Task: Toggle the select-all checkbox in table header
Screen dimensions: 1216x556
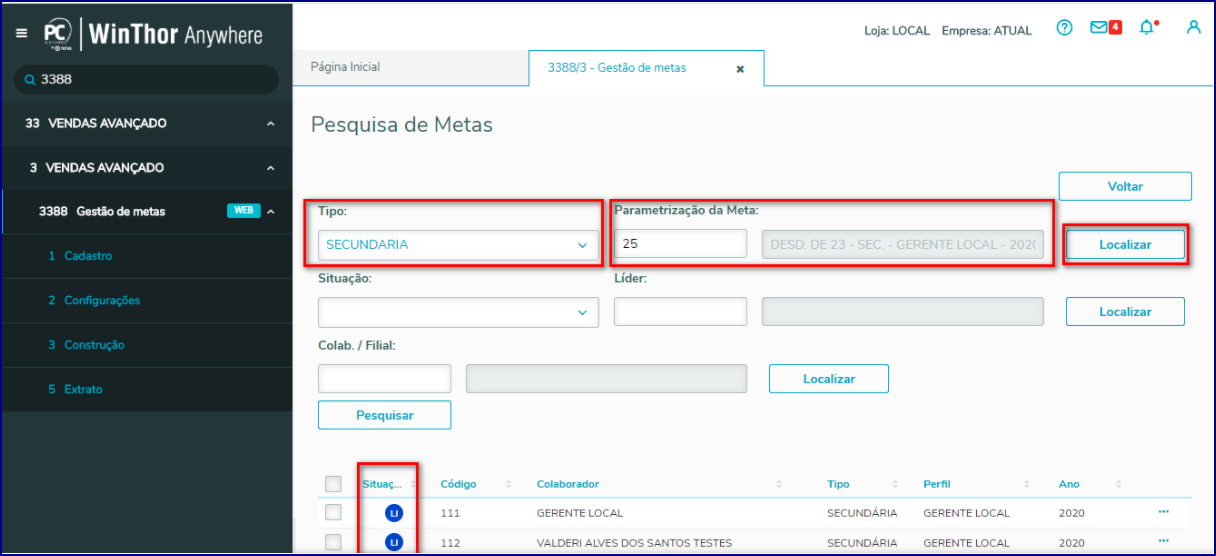Action: tap(333, 484)
